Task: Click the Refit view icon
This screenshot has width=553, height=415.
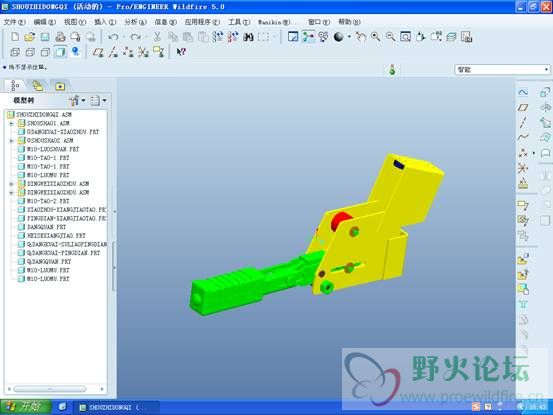Action: 405,37
